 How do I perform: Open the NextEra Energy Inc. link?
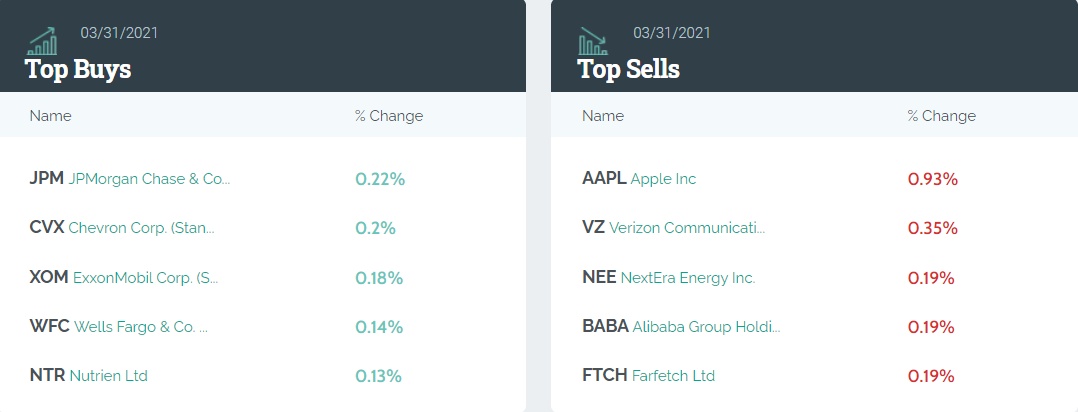[687, 278]
